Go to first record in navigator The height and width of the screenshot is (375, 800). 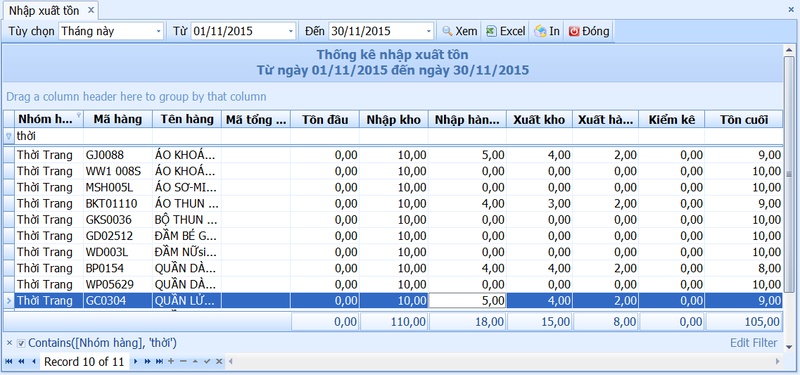tap(9, 361)
